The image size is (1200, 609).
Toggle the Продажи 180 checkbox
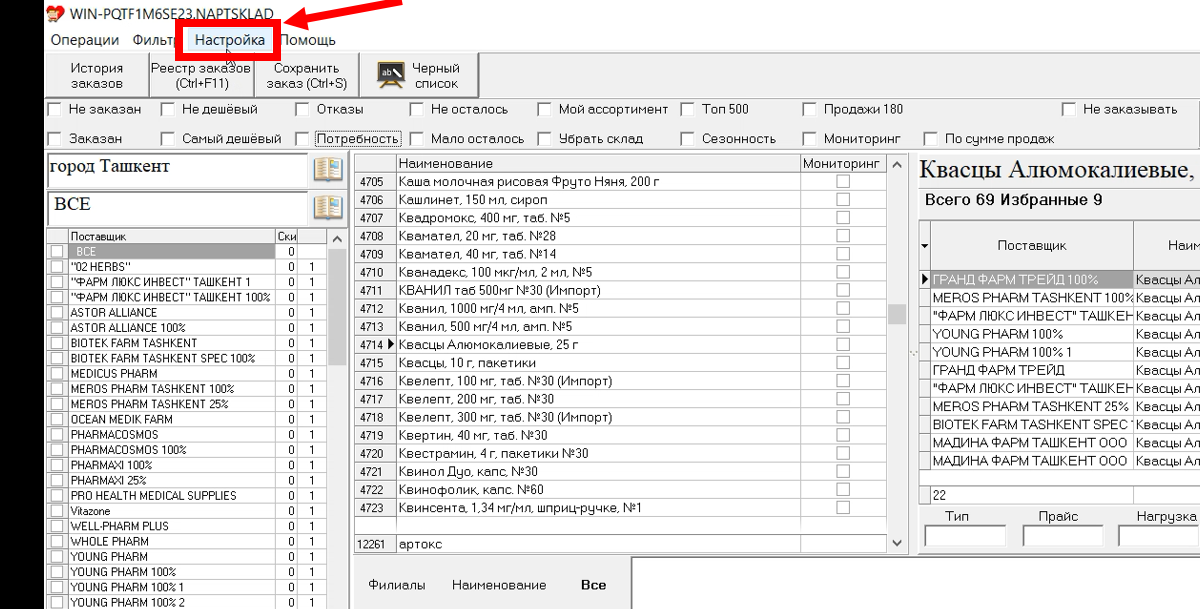coord(808,109)
